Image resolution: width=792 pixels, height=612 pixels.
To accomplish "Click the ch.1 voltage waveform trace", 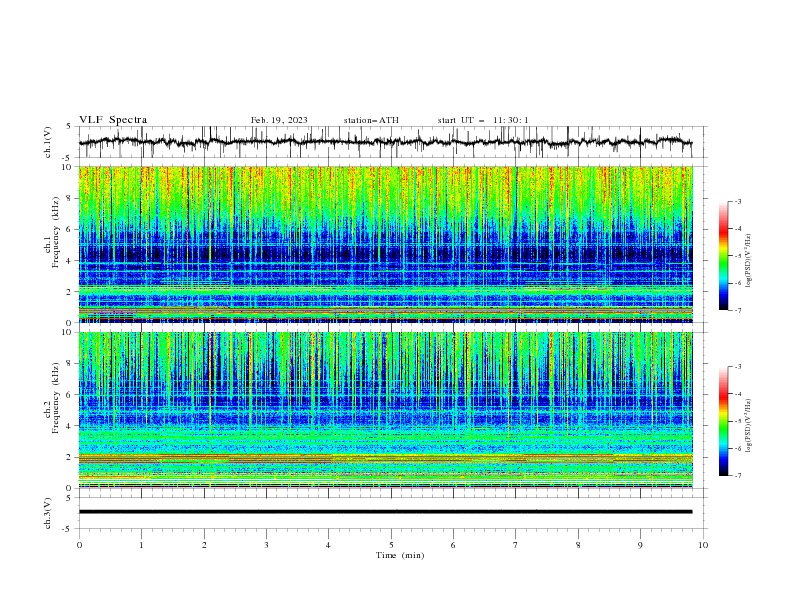I will pyautogui.click(x=385, y=142).
